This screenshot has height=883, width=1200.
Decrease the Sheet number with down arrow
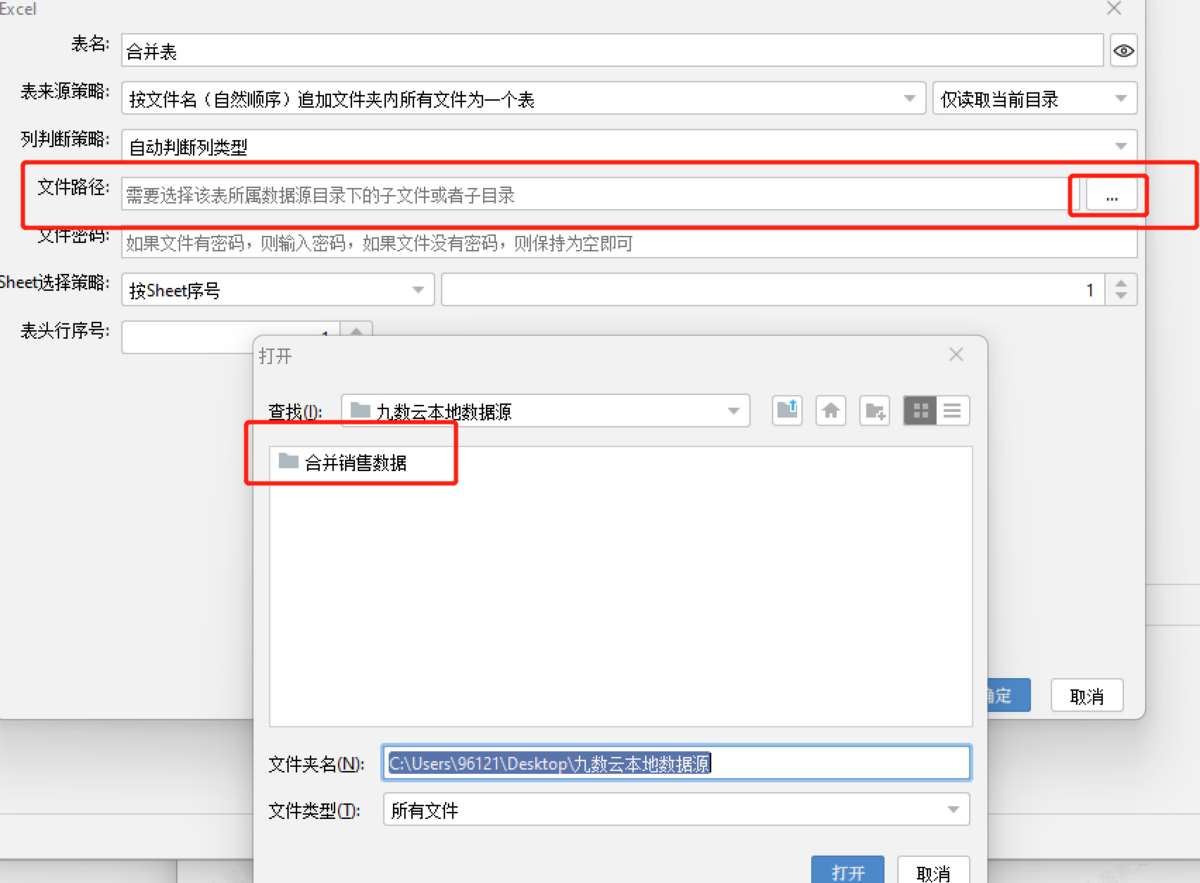point(1121,298)
